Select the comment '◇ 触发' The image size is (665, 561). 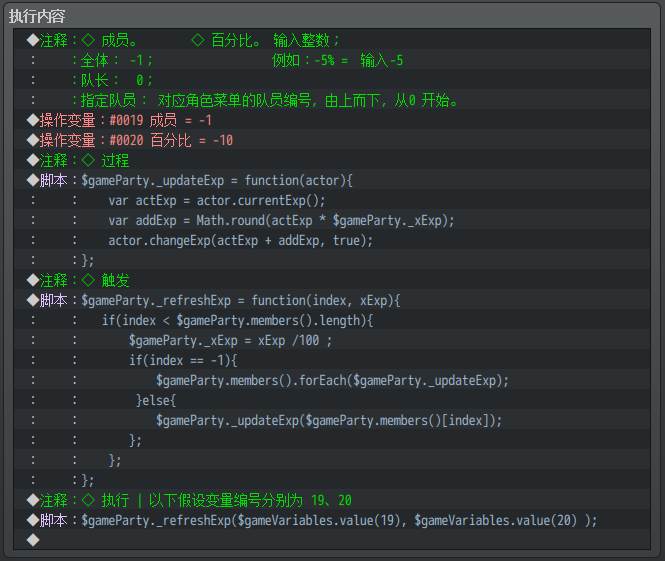coord(332,280)
